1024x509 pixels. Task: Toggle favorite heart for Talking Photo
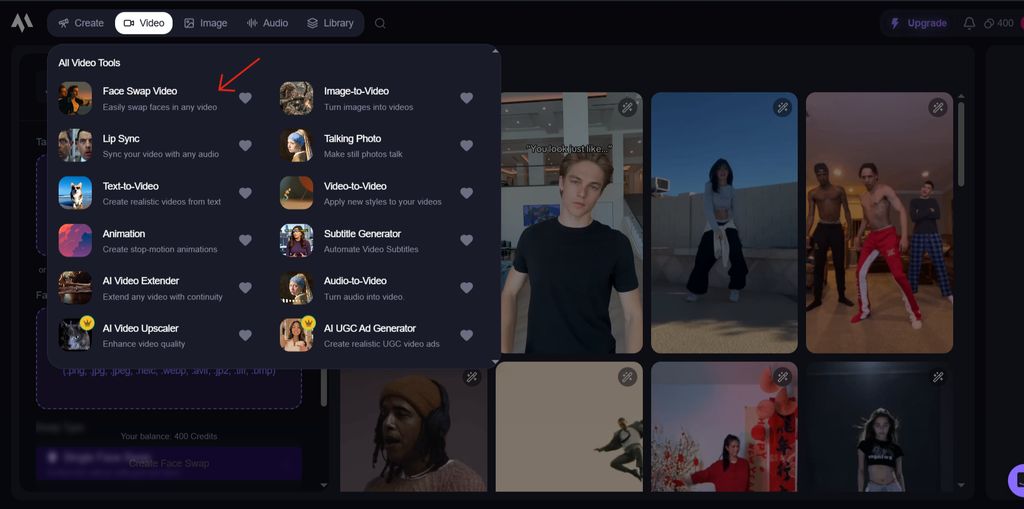pos(466,146)
